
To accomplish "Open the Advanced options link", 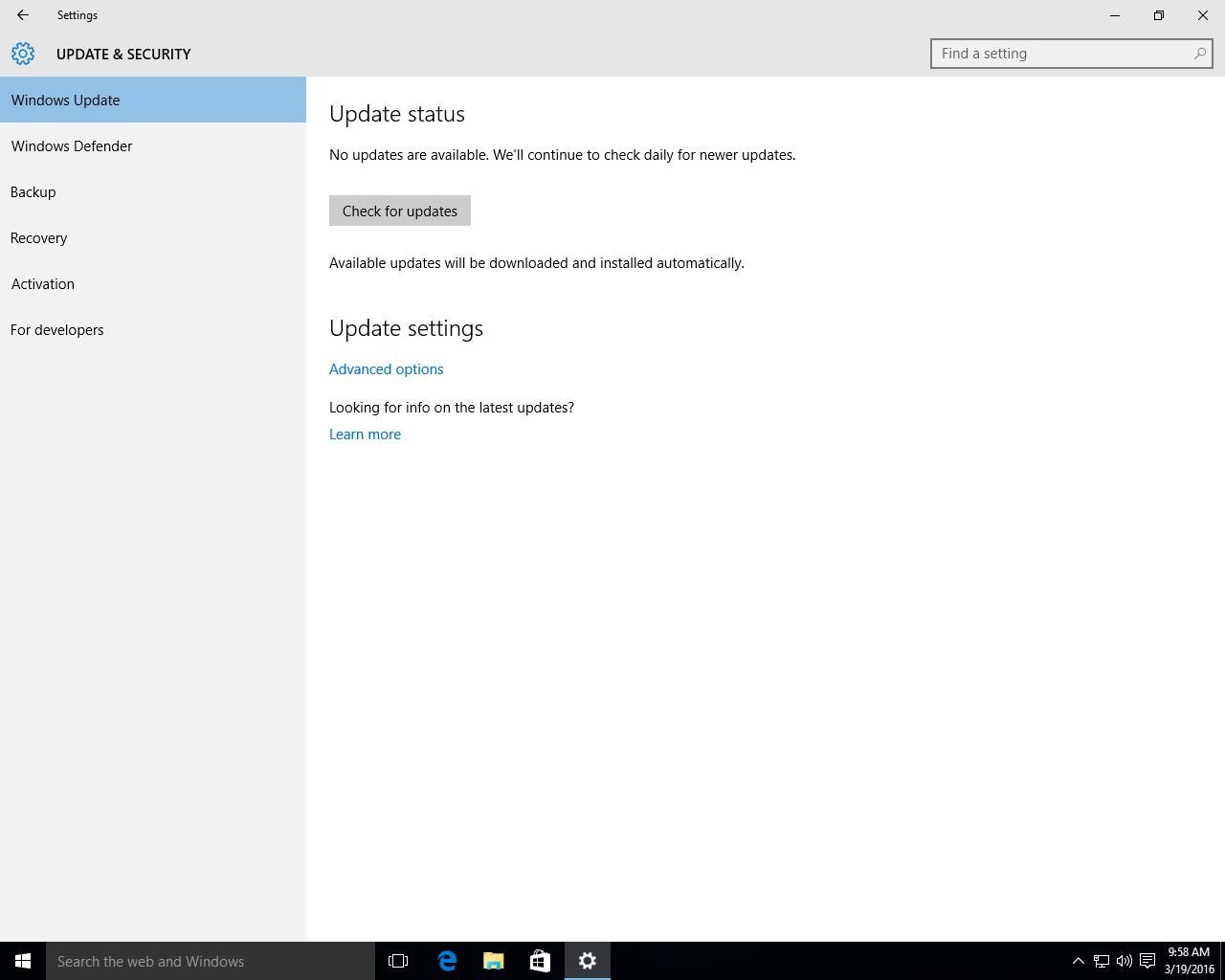I will click(387, 368).
